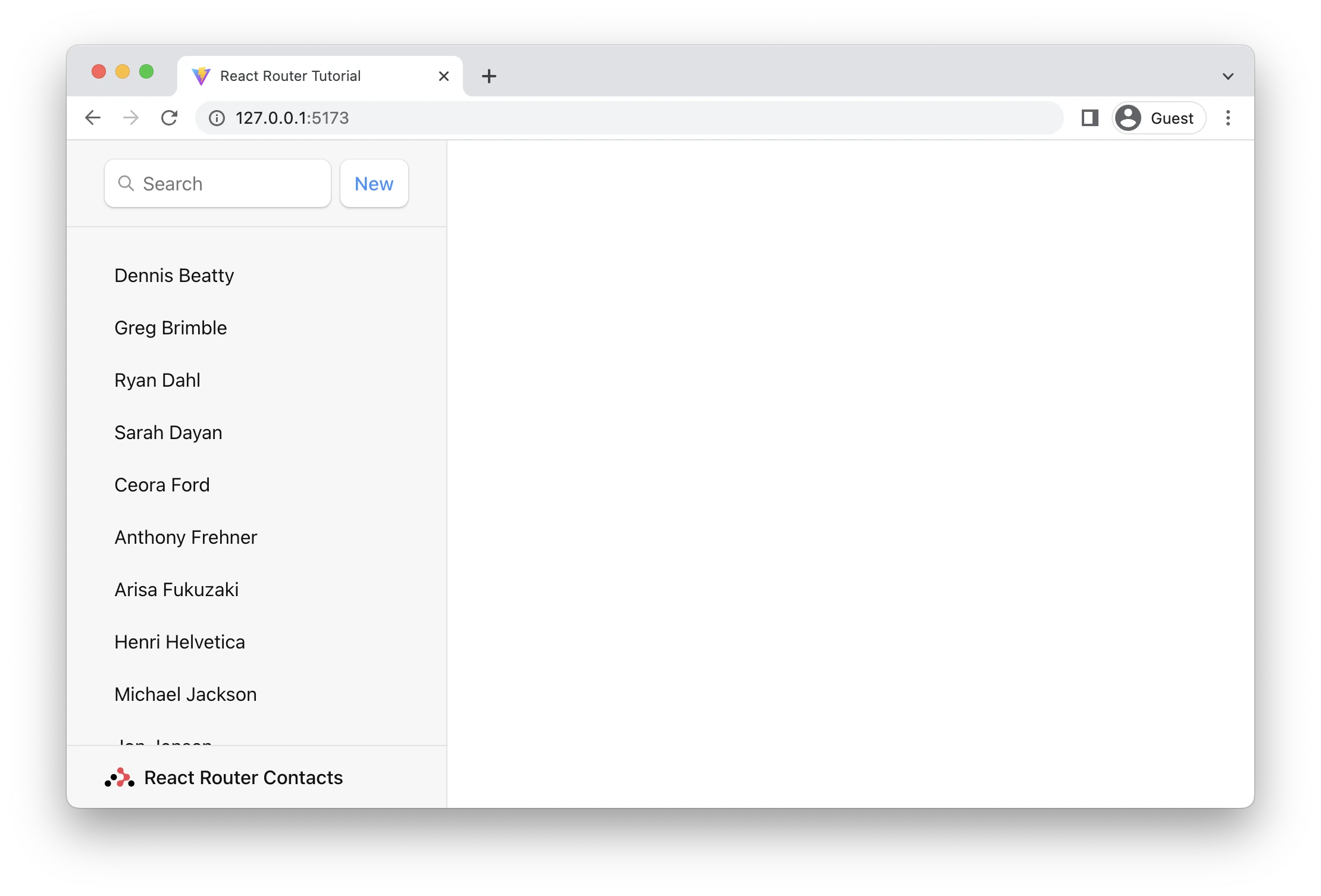This screenshot has height=896, width=1321.
Task: Click the New button to add contact
Action: tap(374, 183)
